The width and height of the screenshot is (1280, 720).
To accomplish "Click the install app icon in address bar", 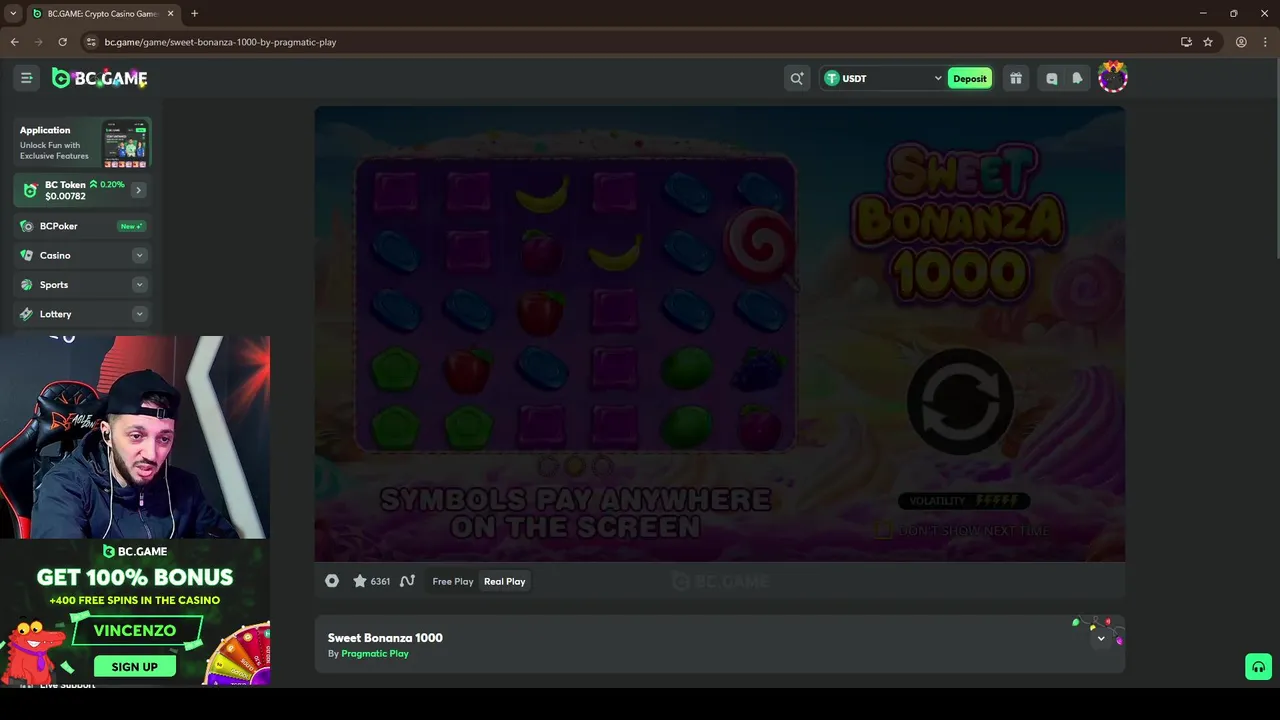I will click(1186, 42).
